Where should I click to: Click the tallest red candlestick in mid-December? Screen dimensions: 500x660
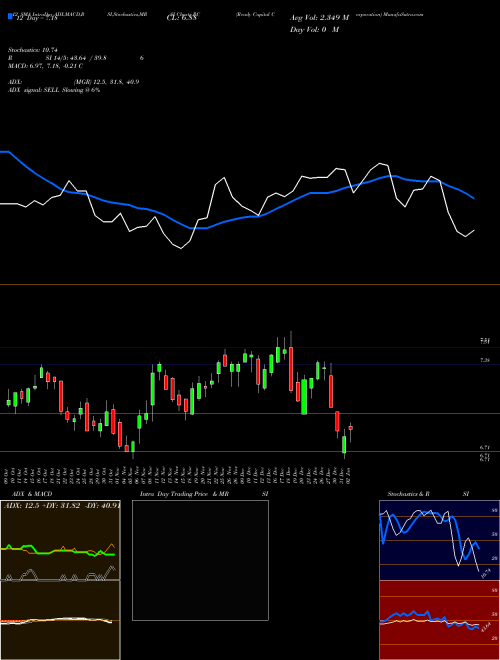[x=291, y=369]
